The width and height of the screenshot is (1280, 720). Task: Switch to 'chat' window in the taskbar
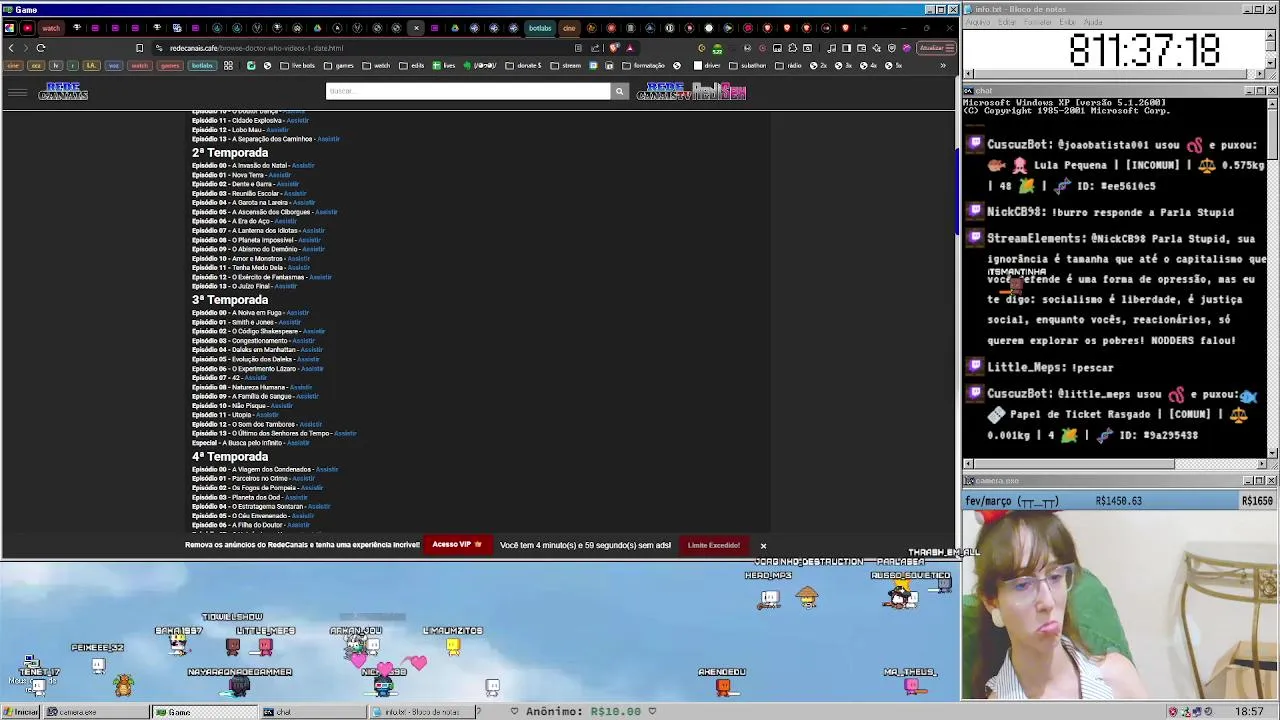pyautogui.click(x=313, y=712)
